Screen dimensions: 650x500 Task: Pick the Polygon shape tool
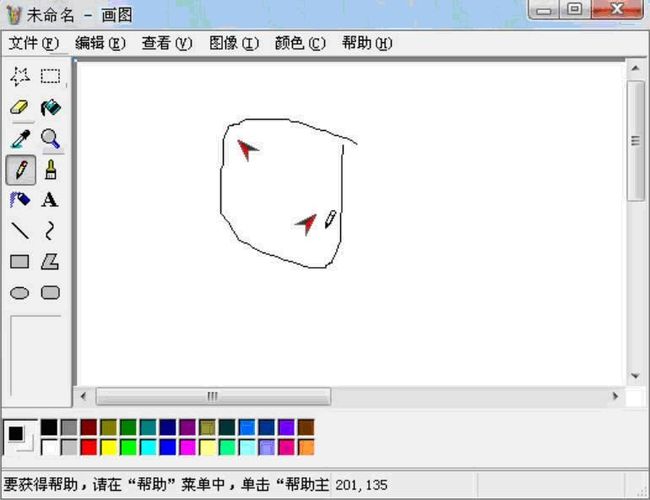(x=50, y=262)
